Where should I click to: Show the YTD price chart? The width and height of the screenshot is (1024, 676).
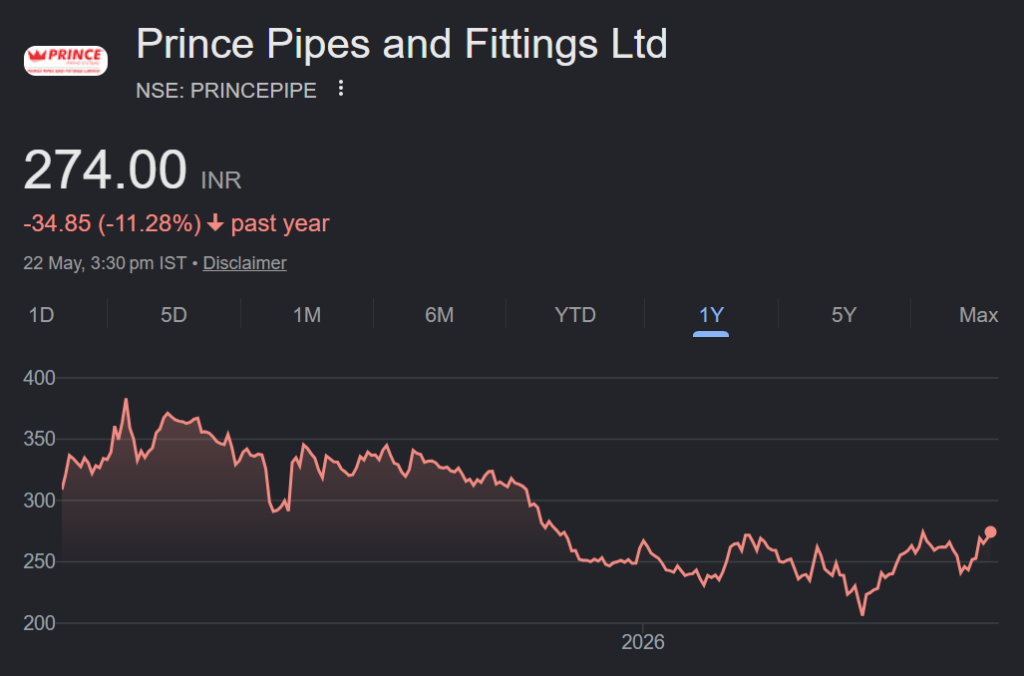(575, 315)
